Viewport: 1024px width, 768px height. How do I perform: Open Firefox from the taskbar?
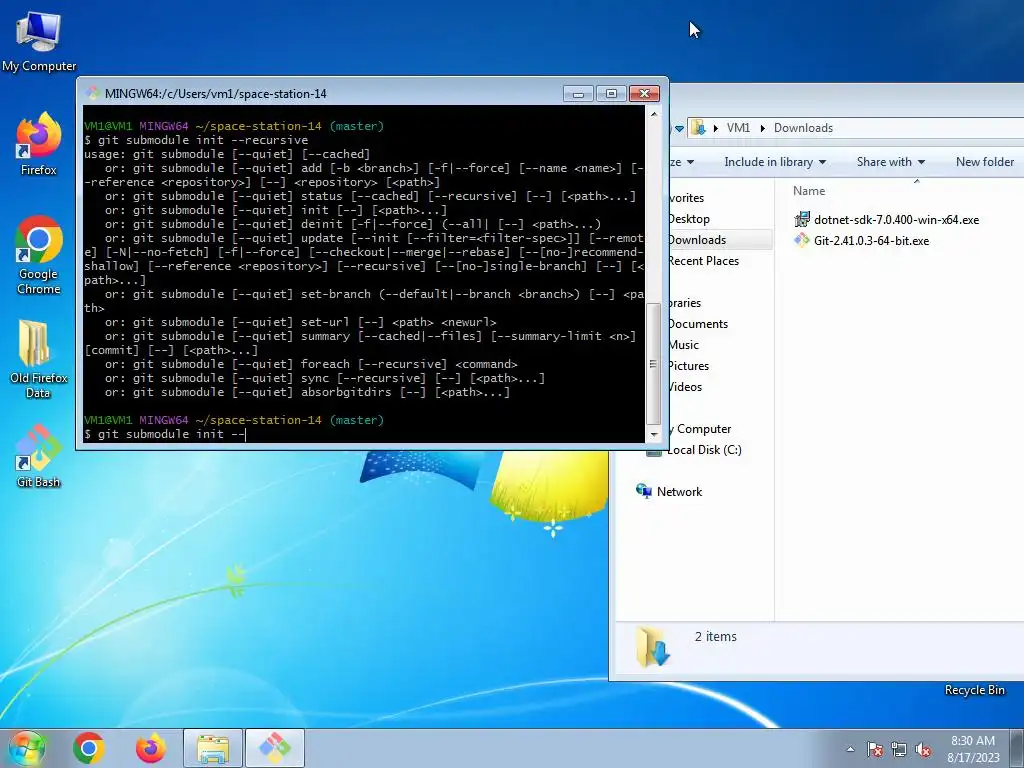click(150, 748)
